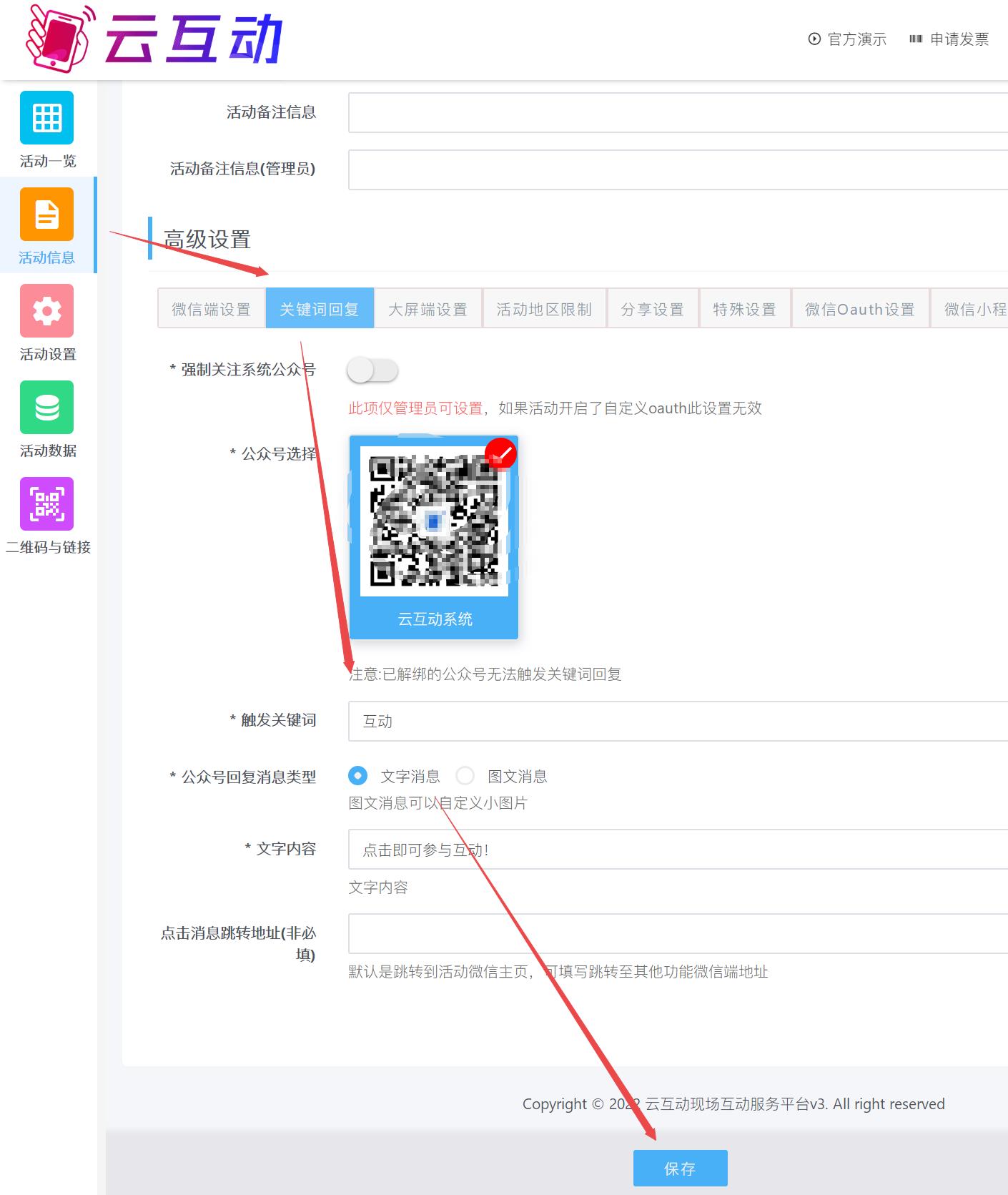This screenshot has width=1008, height=1195.
Task: Open the 活动一览 grid icon
Action: pyautogui.click(x=46, y=117)
